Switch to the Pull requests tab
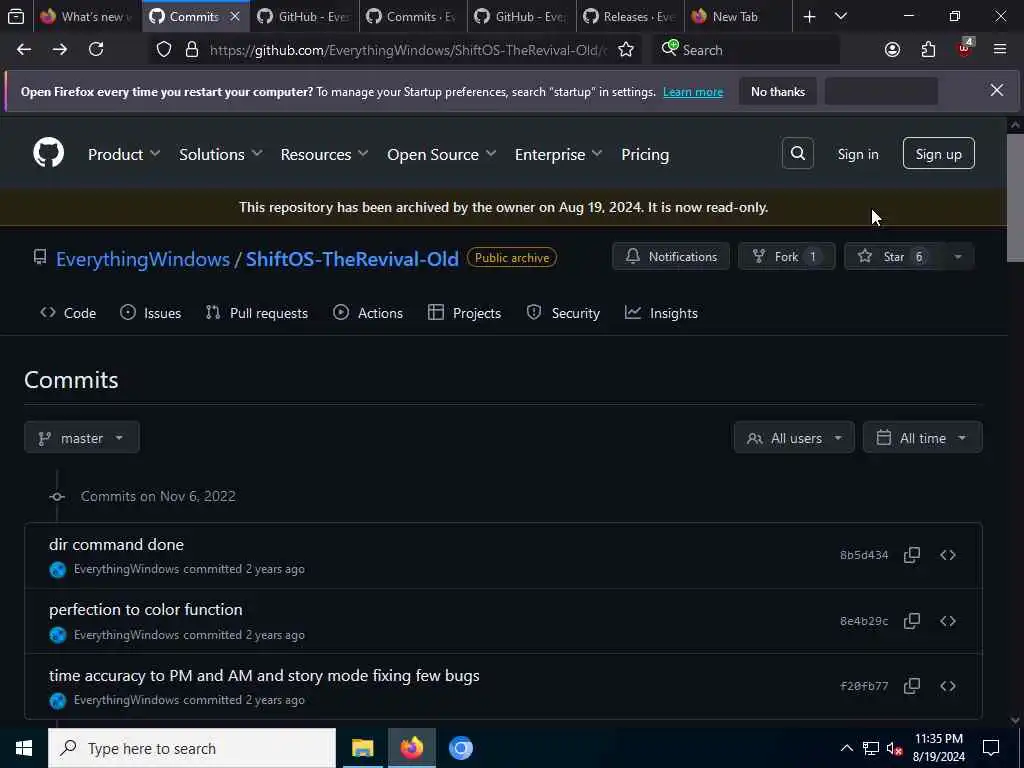This screenshot has height=768, width=1024. click(x=256, y=313)
